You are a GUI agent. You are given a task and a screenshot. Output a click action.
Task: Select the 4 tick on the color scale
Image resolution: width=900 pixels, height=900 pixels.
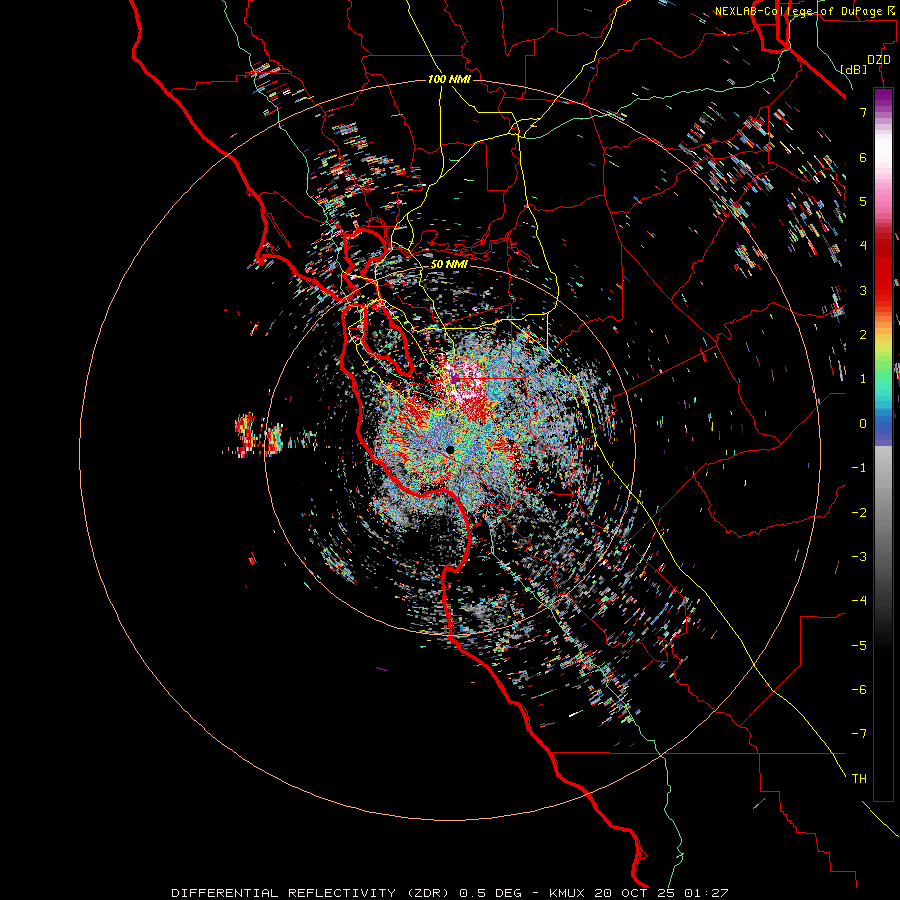coord(863,246)
